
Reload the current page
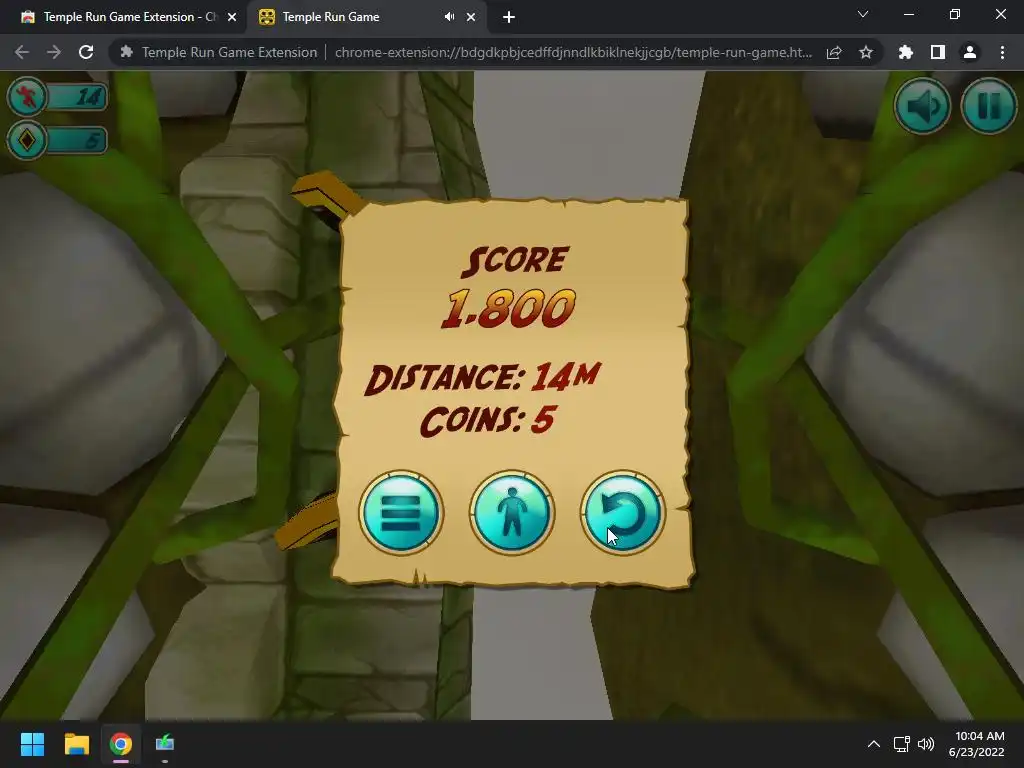pyautogui.click(x=86, y=52)
